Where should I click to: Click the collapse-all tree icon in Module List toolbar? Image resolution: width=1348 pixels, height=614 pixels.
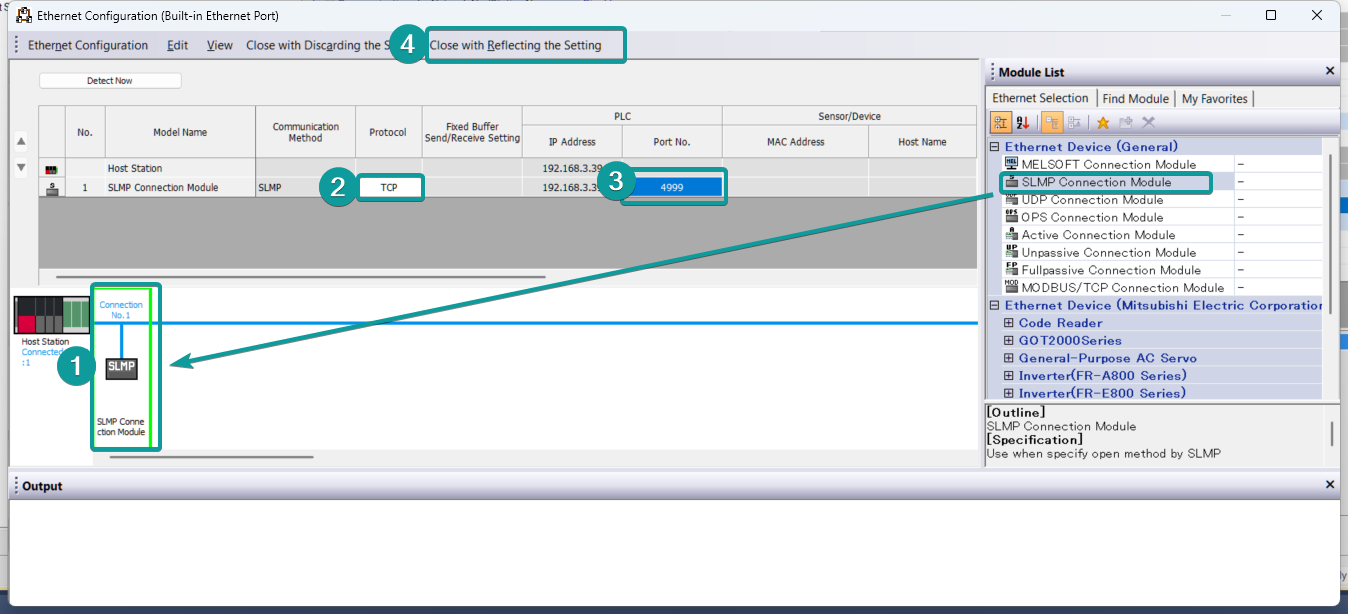coord(1074,122)
